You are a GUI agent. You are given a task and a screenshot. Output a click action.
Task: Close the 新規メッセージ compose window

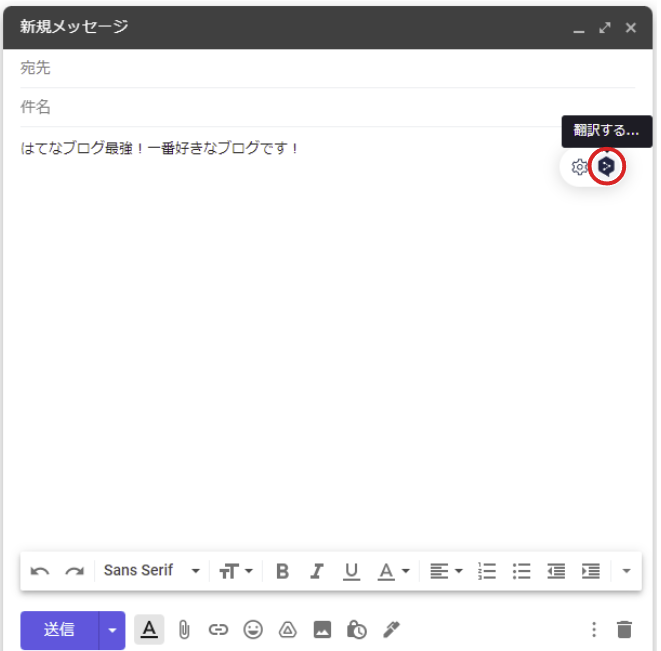631,28
